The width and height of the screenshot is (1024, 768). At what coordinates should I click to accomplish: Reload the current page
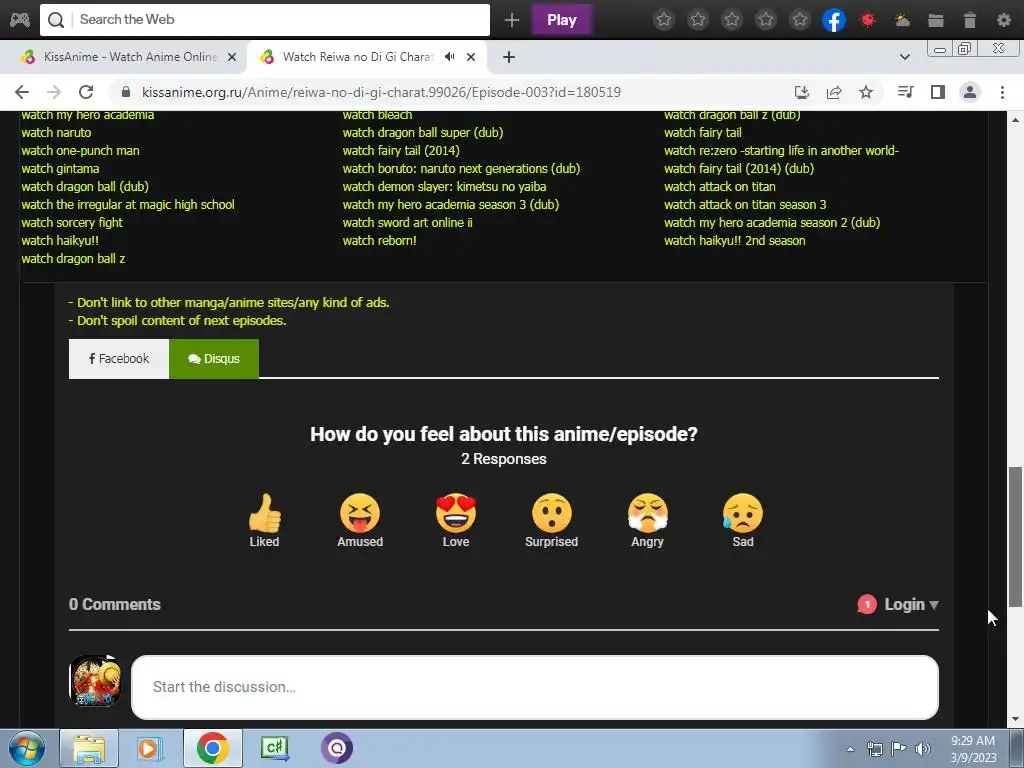tap(86, 92)
